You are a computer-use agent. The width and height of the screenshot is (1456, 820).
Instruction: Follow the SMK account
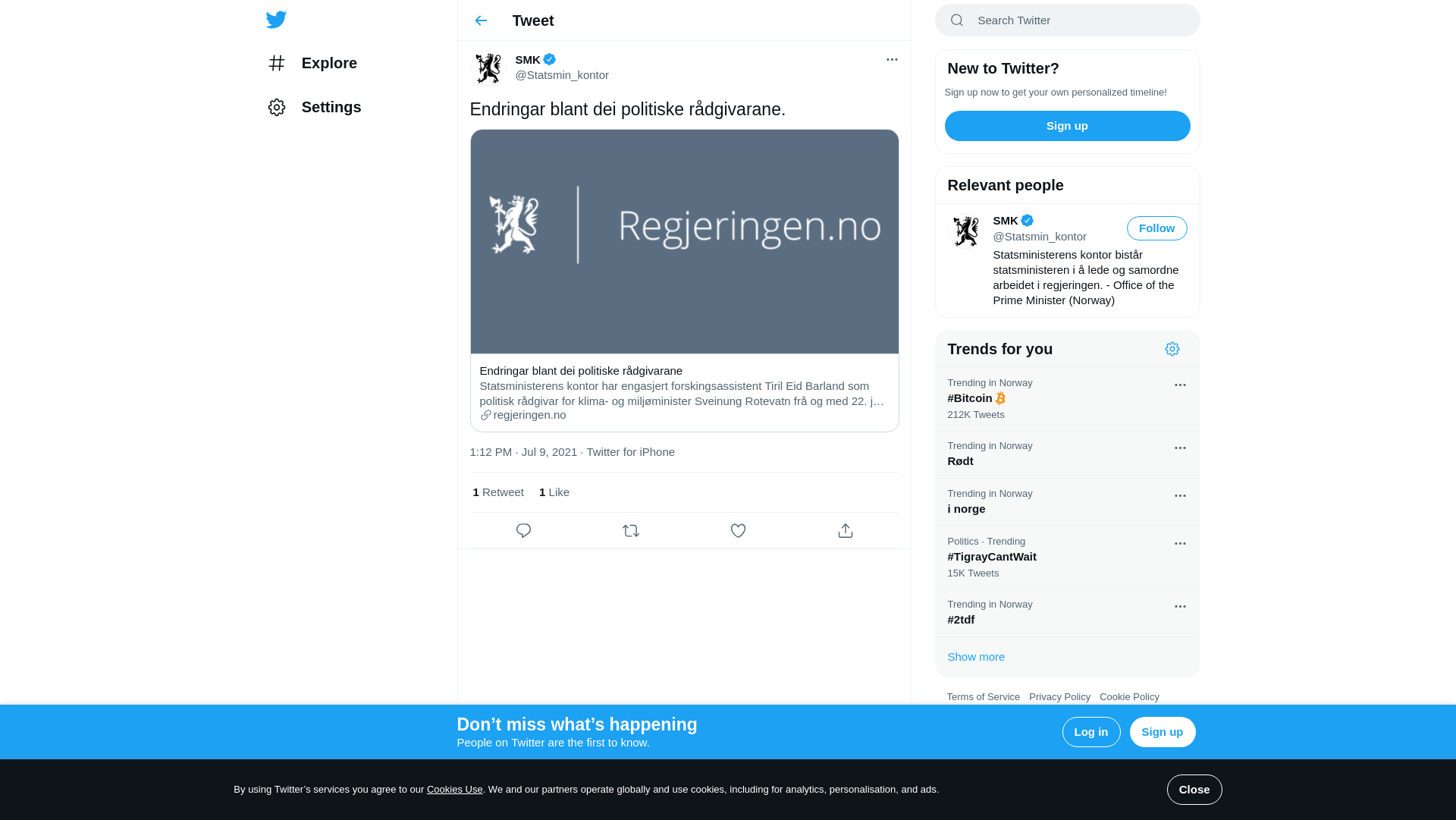1156,228
